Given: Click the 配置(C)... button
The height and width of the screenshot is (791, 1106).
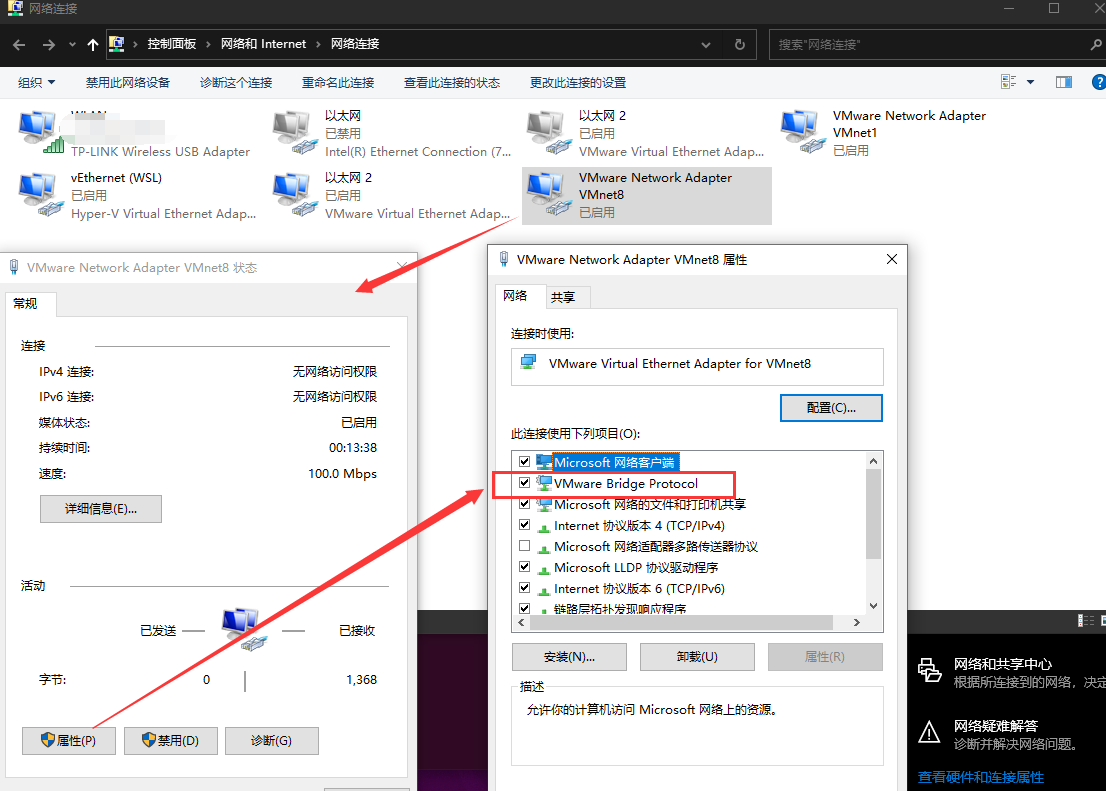Looking at the screenshot, I should [x=831, y=408].
